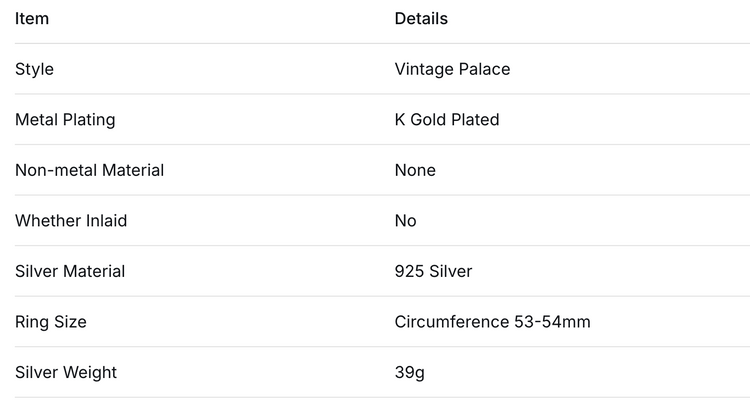Select the '925 Silver' value
This screenshot has width=750, height=400.
433,271
